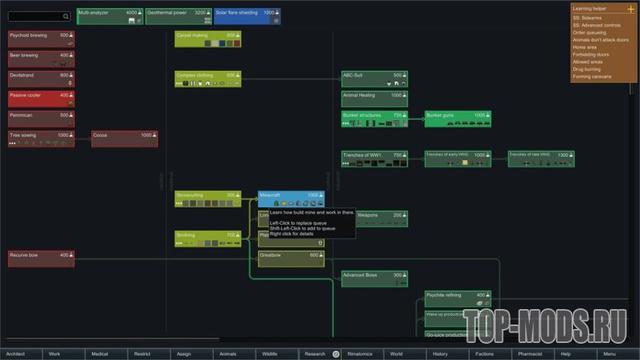Screen dimensions: 640x360
Task: Click the first unlock icon in Minecraft node
Action: click(x=276, y=203)
